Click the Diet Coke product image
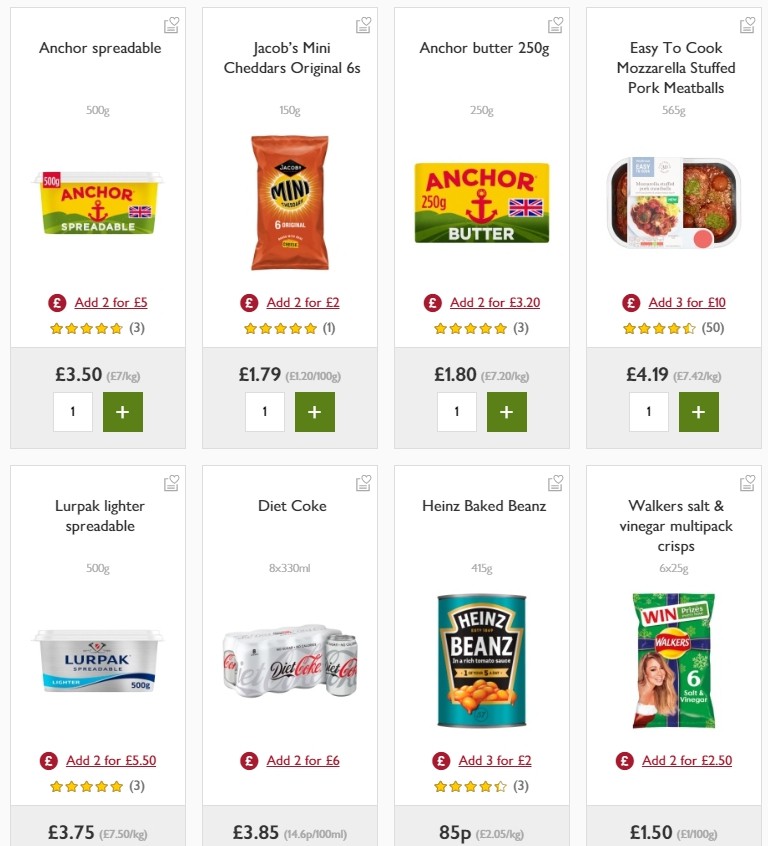 (x=289, y=660)
